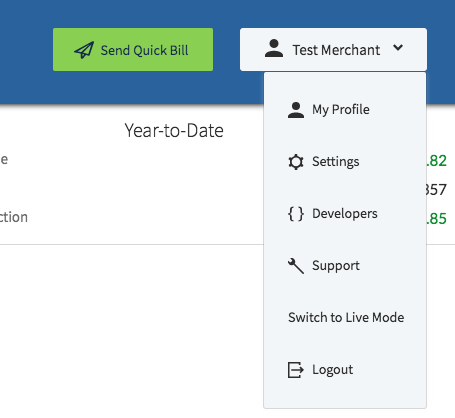
Task: Select Settings in the dropdown menu
Action: pyautogui.click(x=345, y=162)
